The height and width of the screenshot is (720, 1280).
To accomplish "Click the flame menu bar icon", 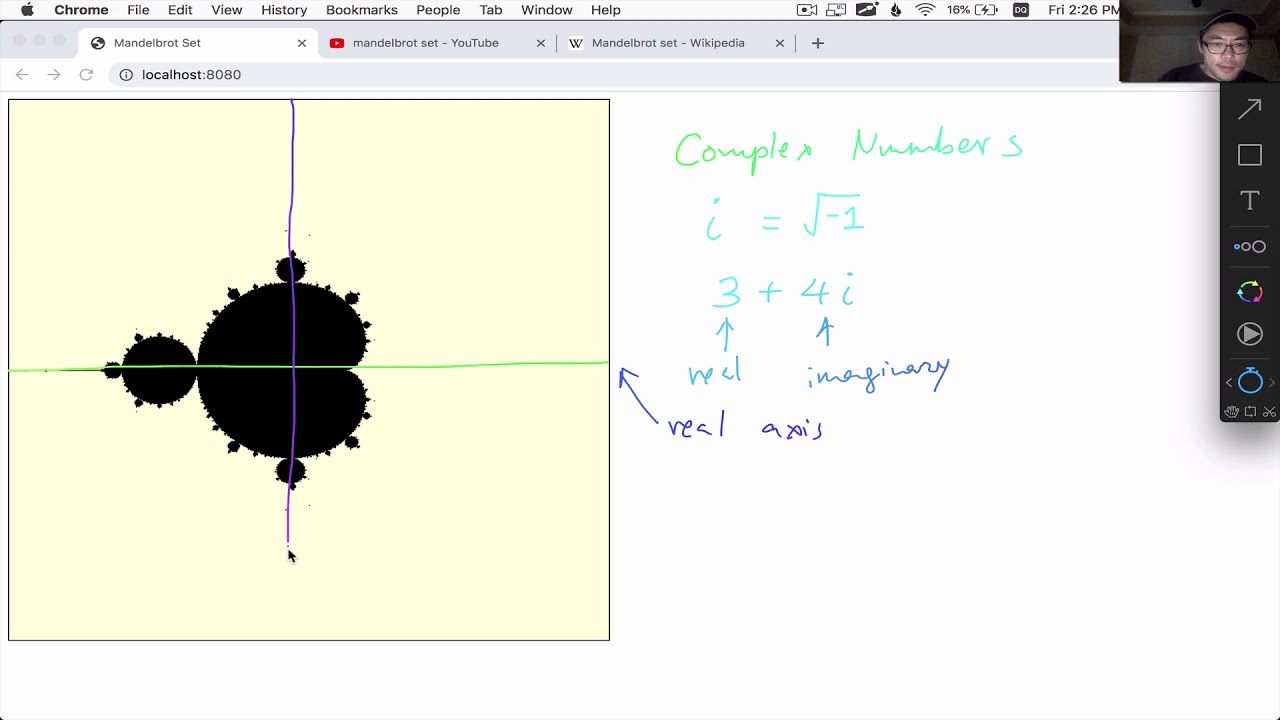I will tap(896, 10).
